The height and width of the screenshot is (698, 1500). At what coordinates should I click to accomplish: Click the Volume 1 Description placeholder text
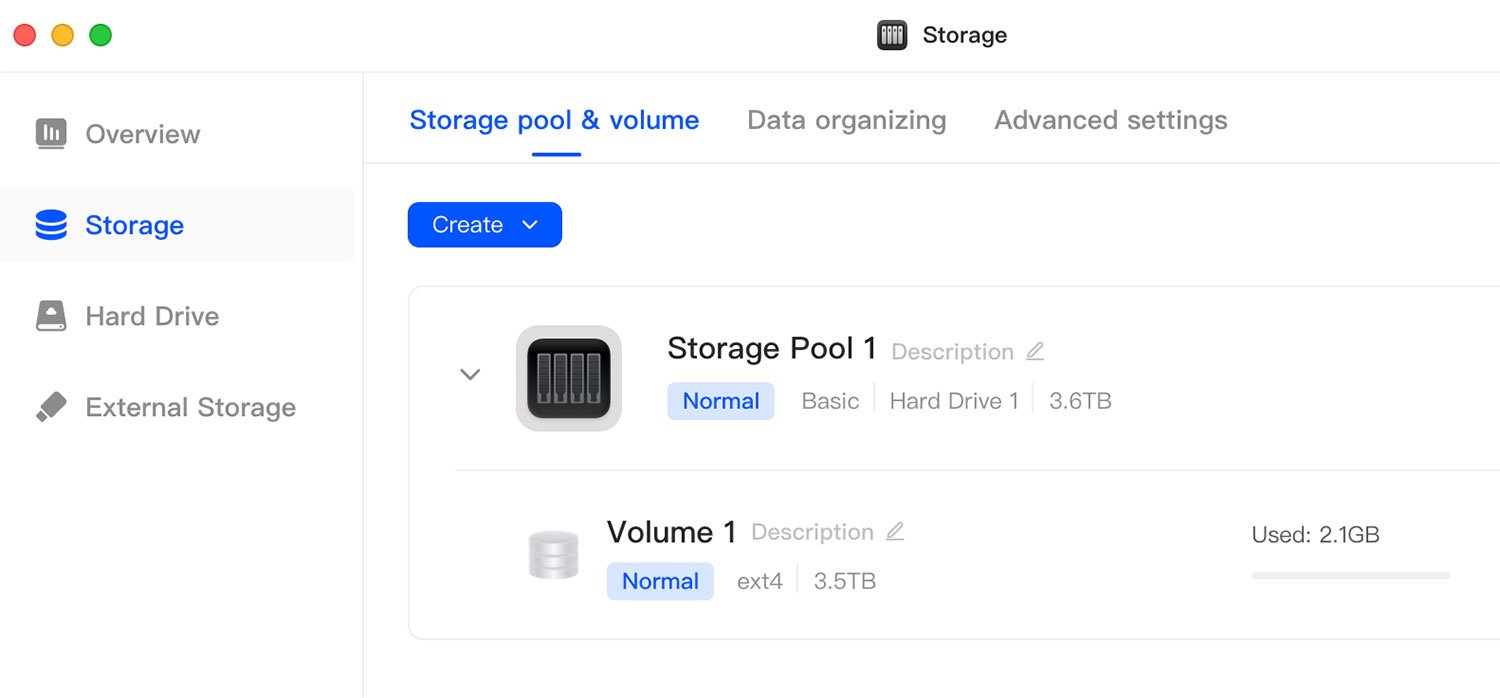pyautogui.click(x=812, y=532)
